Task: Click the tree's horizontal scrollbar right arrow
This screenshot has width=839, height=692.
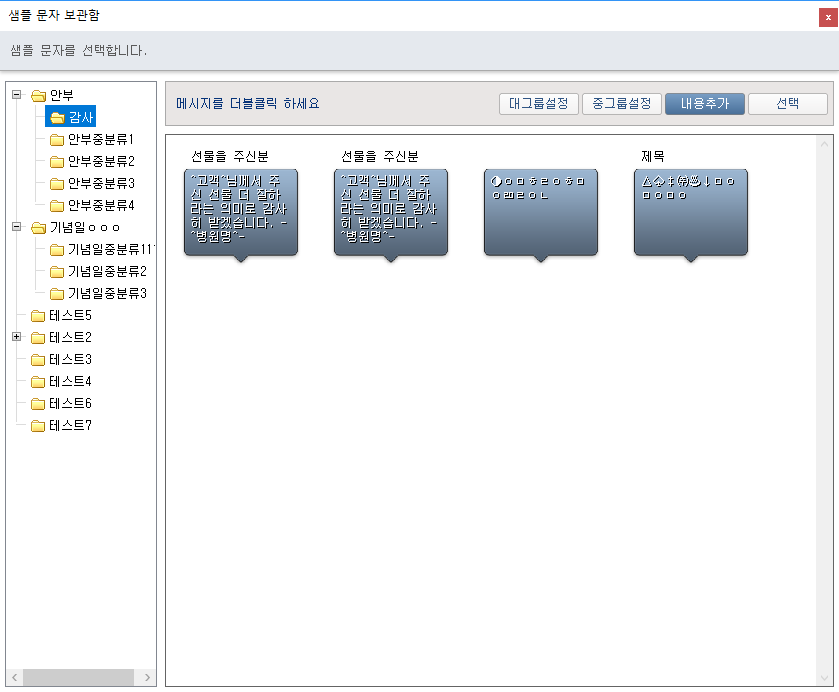Action: tap(148, 678)
